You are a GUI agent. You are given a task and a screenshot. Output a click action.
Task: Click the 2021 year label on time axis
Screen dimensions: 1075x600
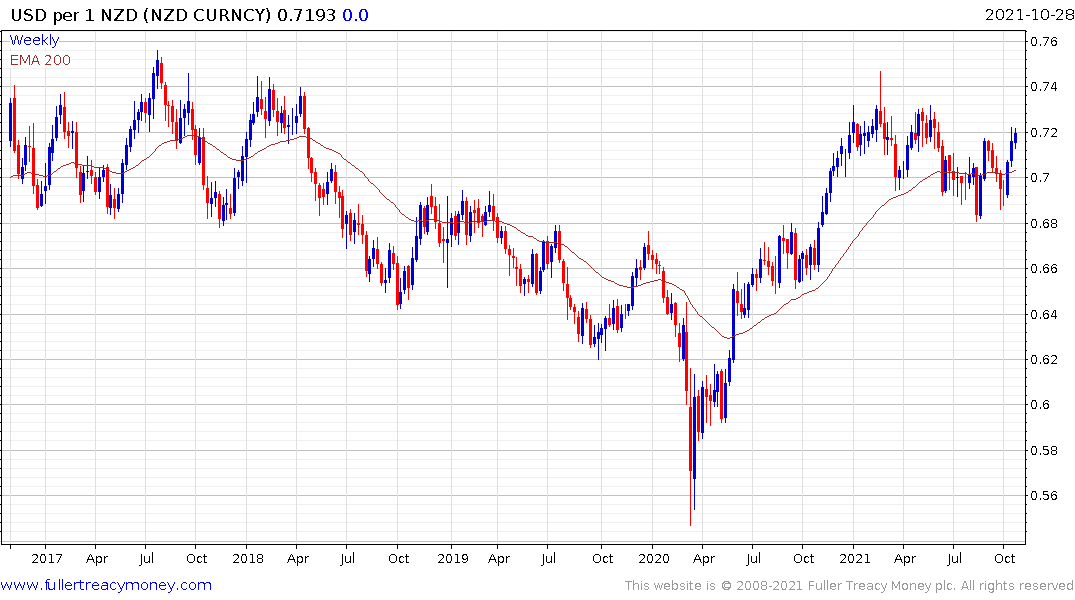coord(854,558)
